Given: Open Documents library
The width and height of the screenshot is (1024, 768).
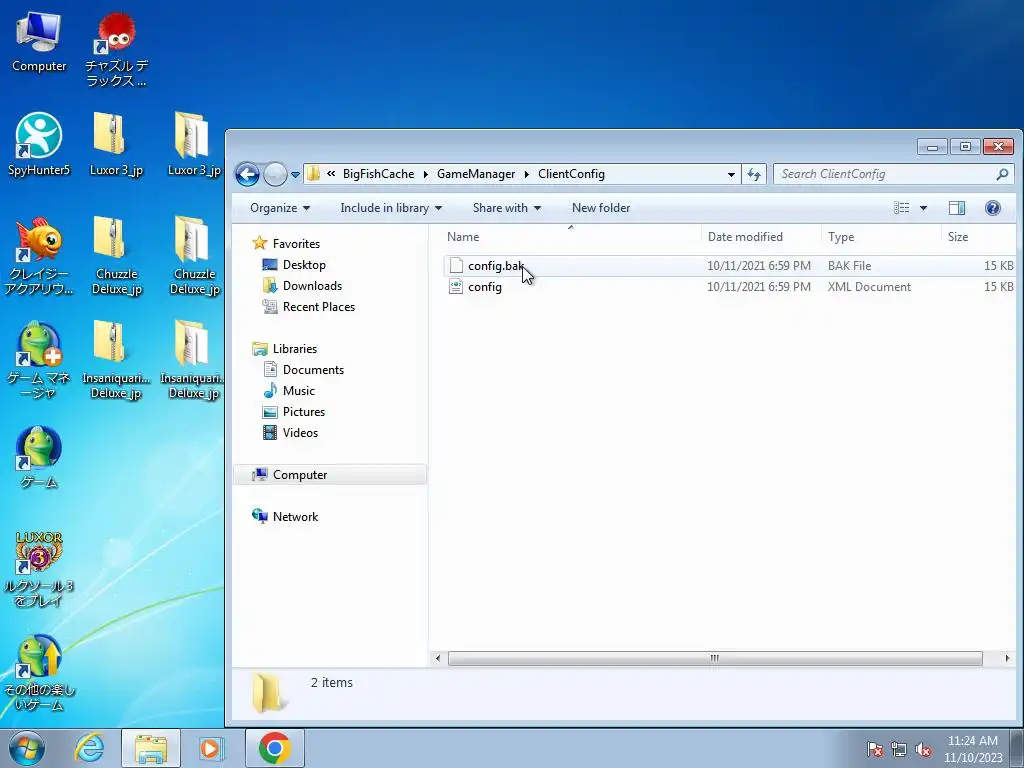Looking at the screenshot, I should click(x=313, y=370).
